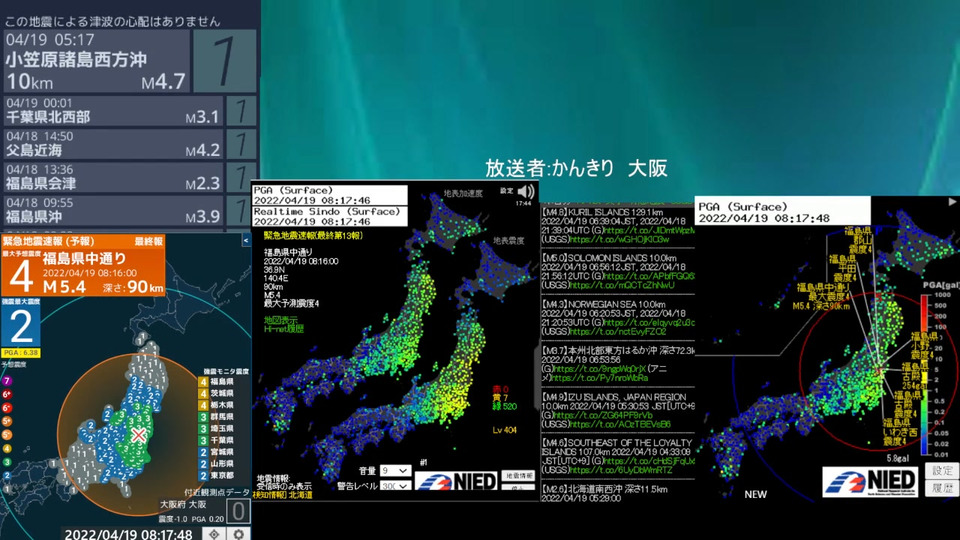Click the intensity 1 box beside 千葉県北西部
The height and width of the screenshot is (540, 960).
coord(241,111)
